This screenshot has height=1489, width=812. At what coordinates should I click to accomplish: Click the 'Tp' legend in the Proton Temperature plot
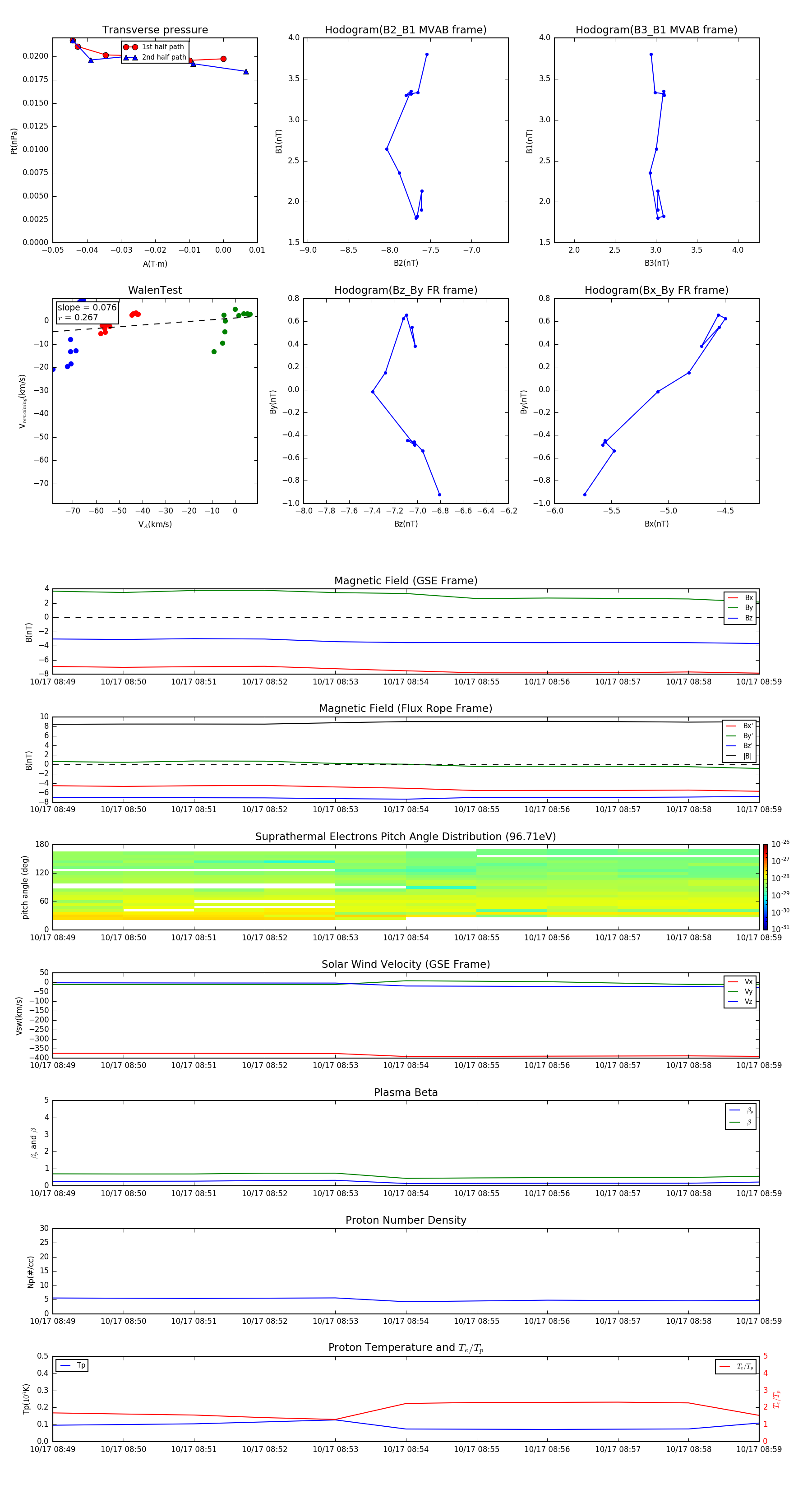(72, 1365)
